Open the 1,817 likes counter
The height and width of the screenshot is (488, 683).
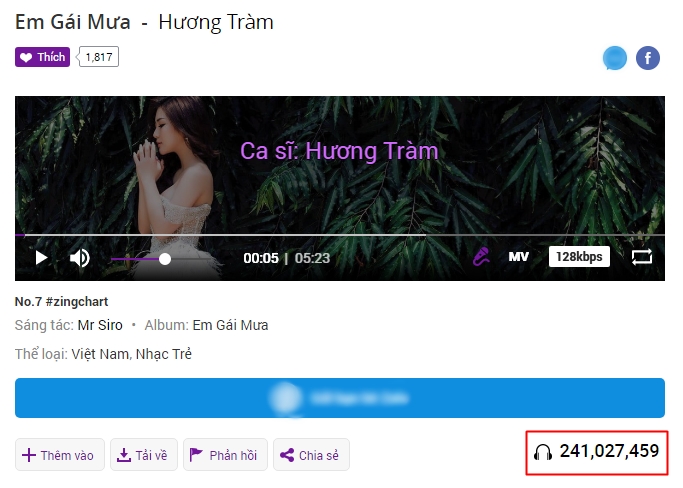pyautogui.click(x=98, y=57)
